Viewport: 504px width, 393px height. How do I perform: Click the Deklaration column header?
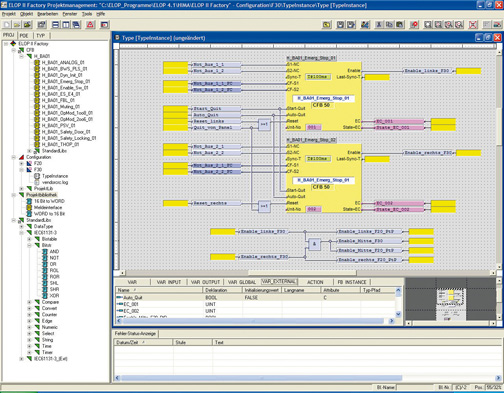point(222,290)
